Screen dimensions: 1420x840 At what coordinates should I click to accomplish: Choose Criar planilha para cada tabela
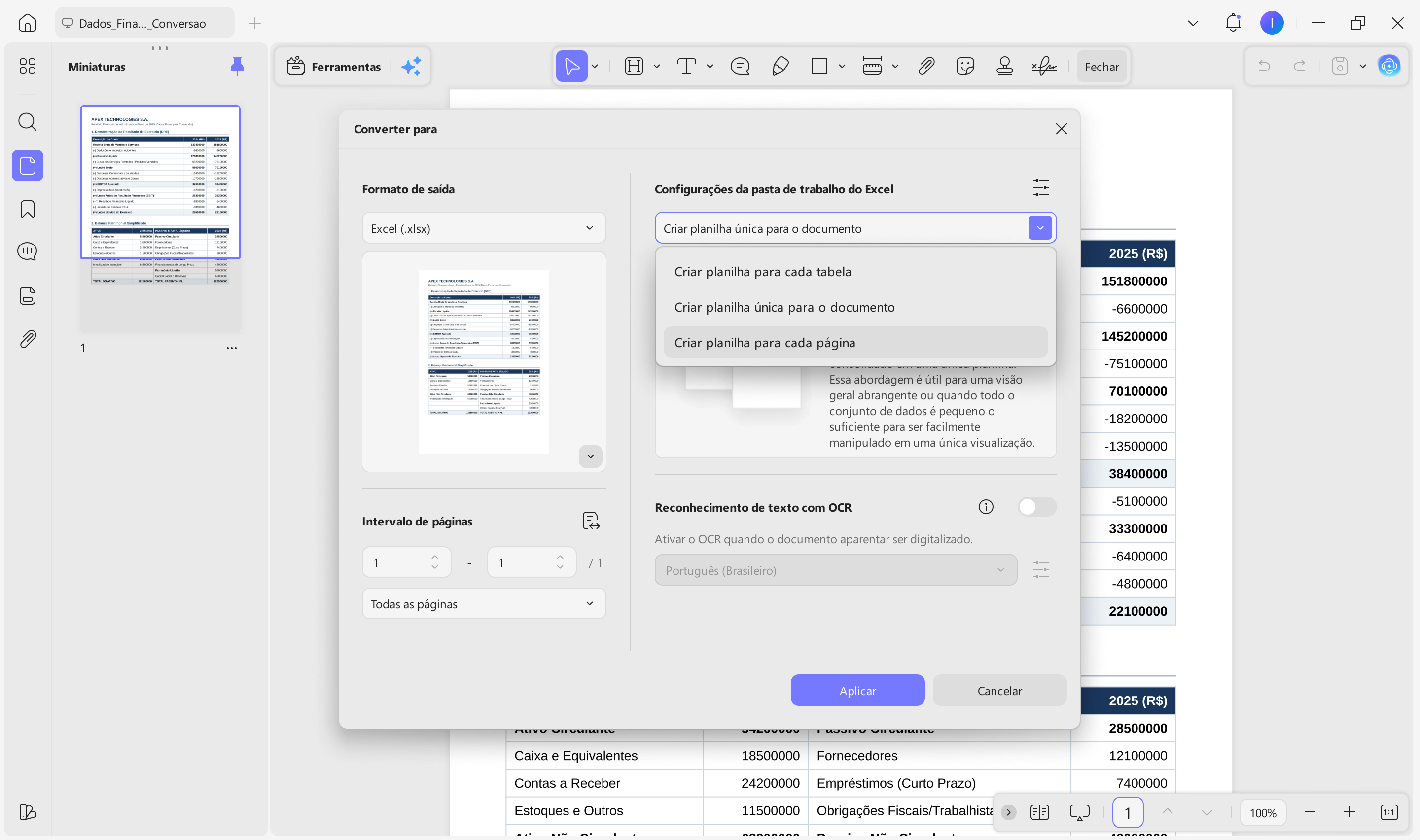coord(855,272)
